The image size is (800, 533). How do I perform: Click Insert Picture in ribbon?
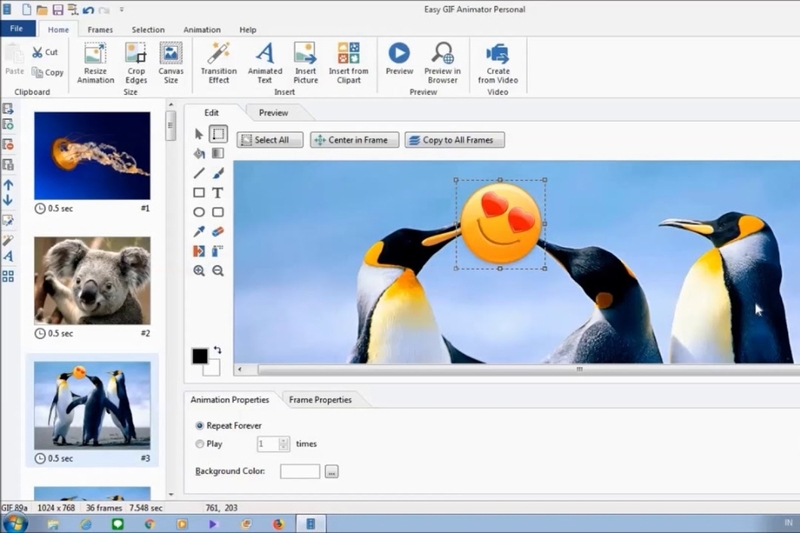306,63
